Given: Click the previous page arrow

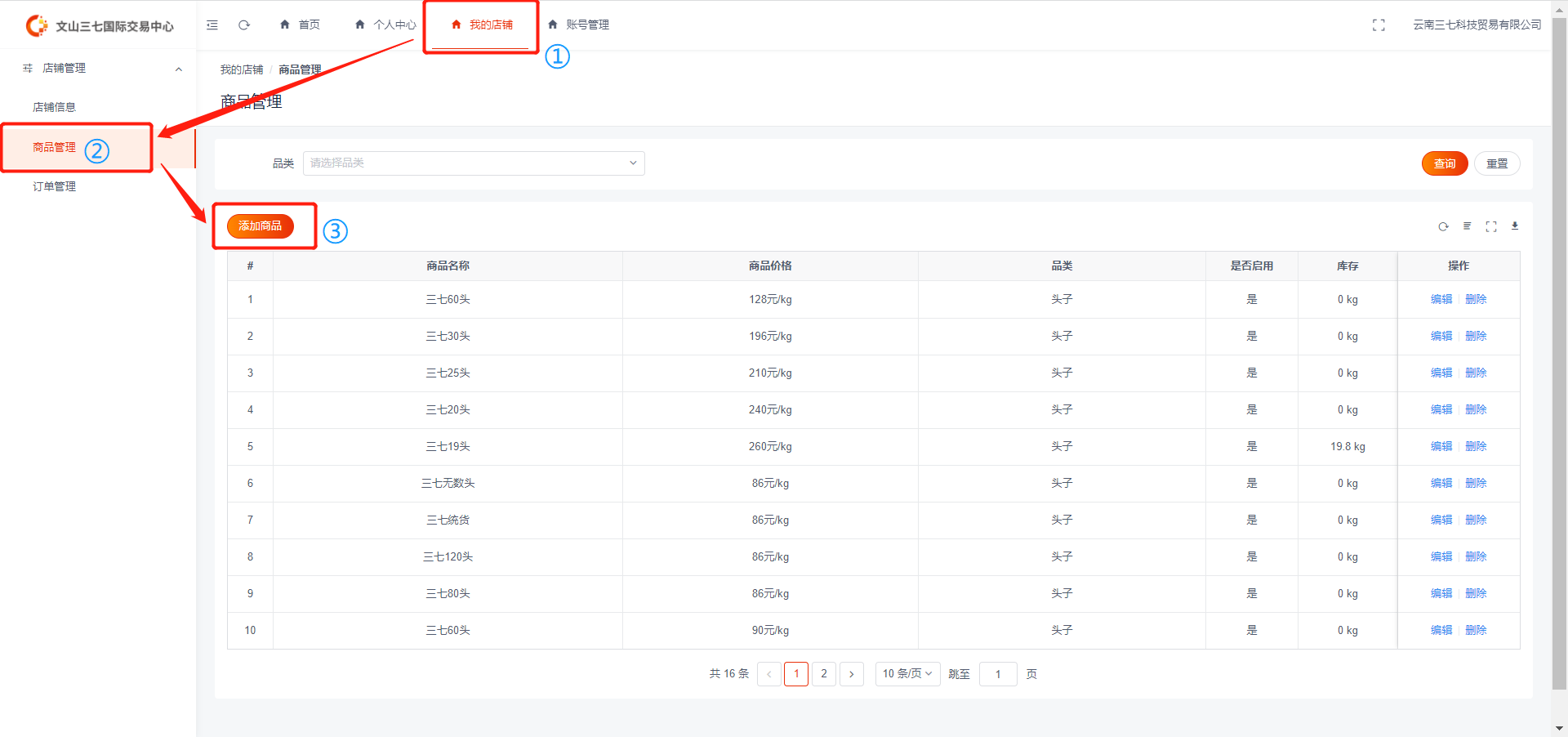Looking at the screenshot, I should tap(769, 674).
